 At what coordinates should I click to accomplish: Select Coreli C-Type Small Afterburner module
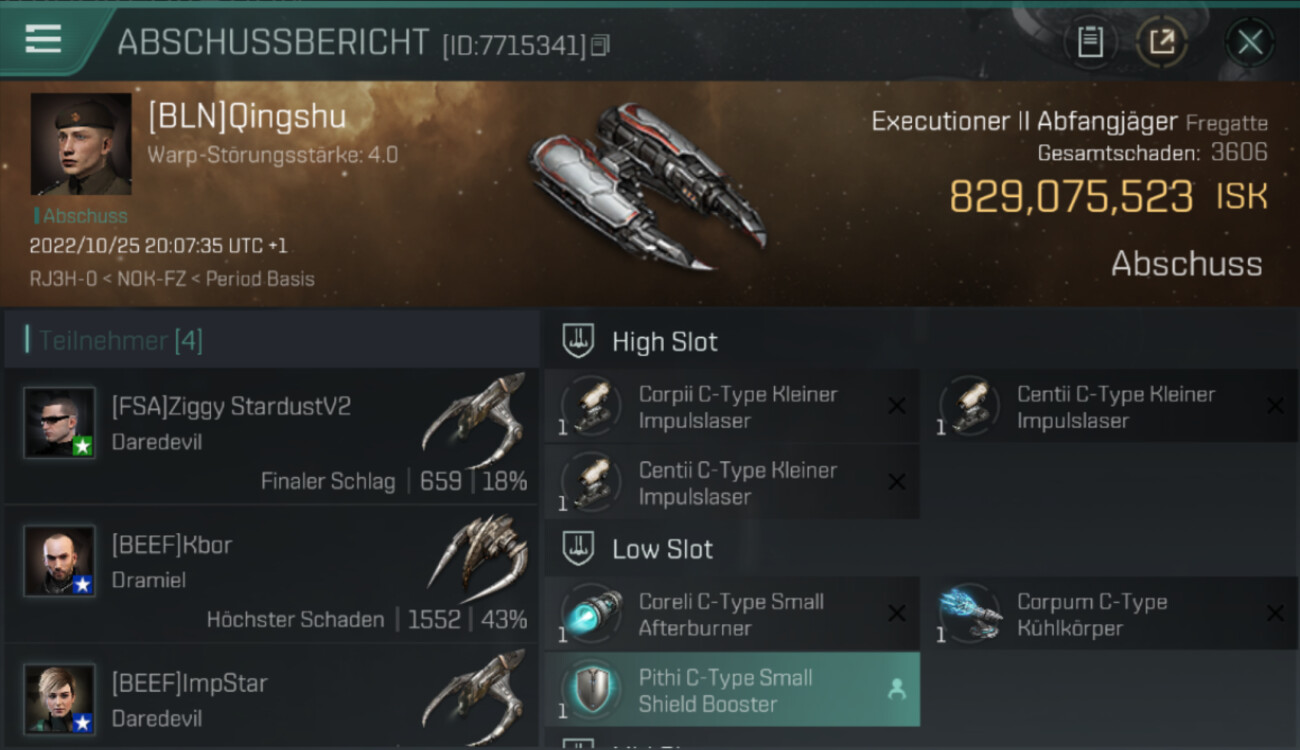click(x=732, y=614)
